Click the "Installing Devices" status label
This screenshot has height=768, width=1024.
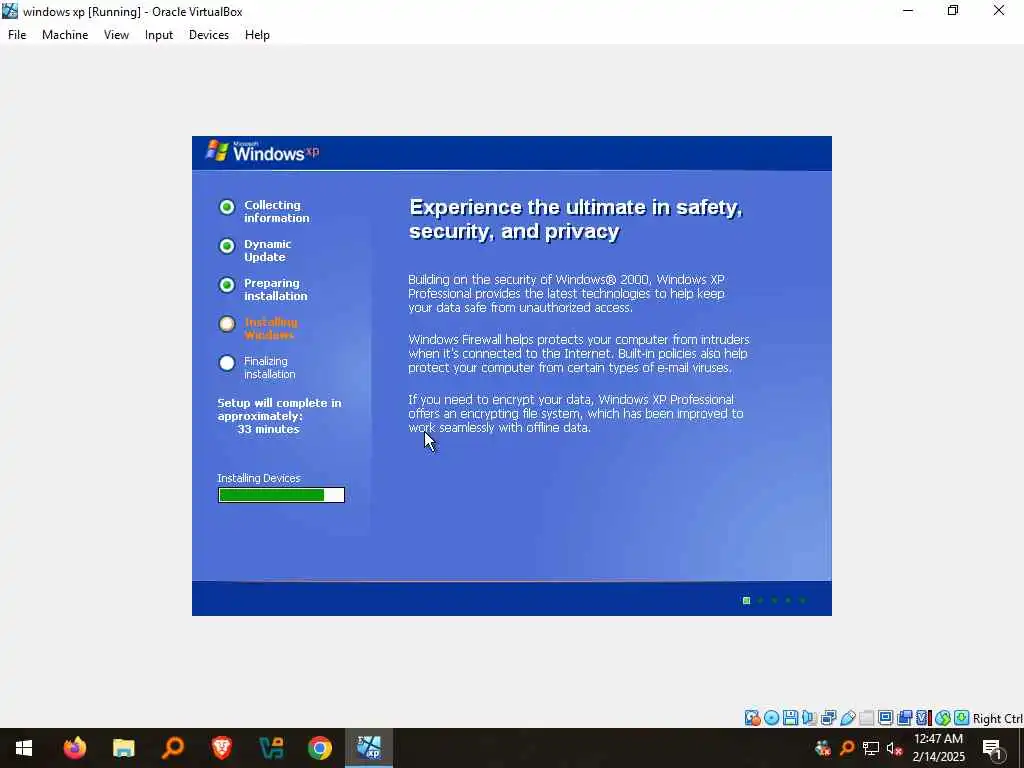coord(259,478)
